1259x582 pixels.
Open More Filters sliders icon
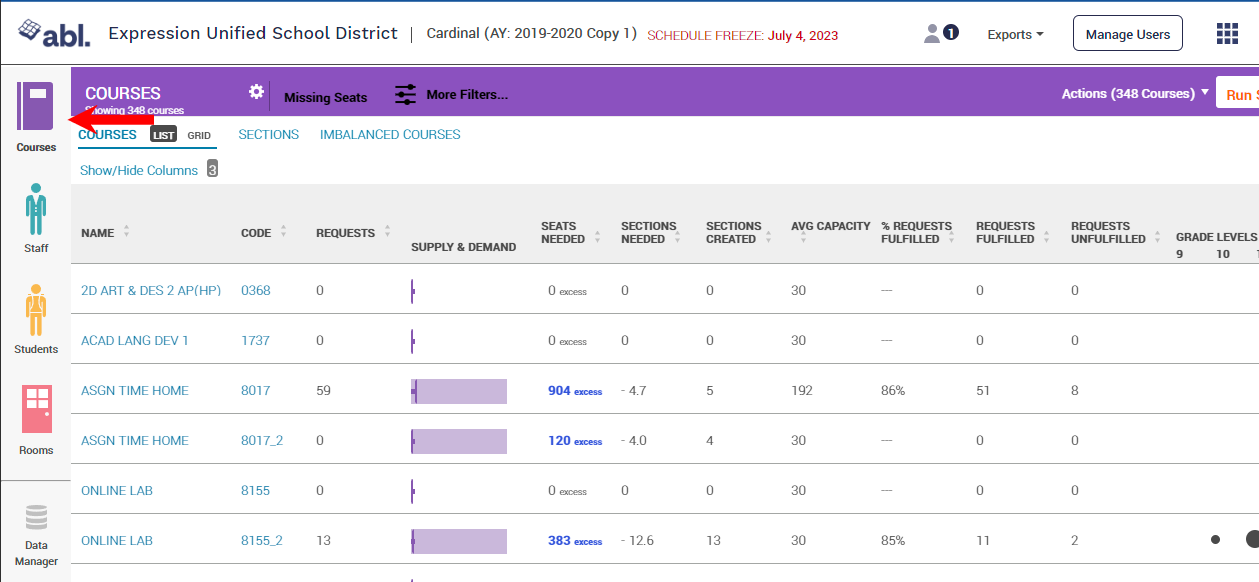coord(405,95)
